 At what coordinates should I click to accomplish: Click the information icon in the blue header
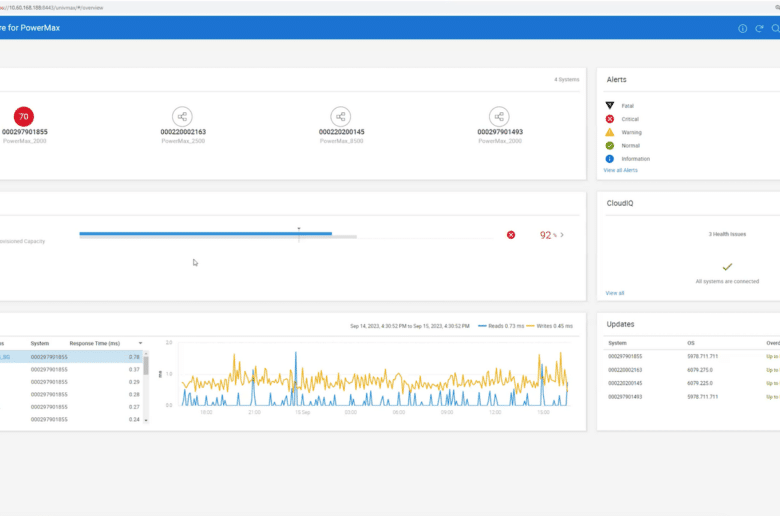pos(742,28)
